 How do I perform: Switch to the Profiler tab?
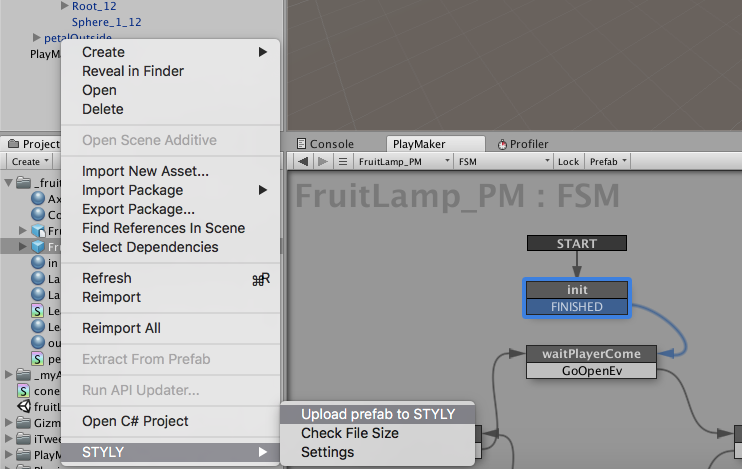(523, 144)
